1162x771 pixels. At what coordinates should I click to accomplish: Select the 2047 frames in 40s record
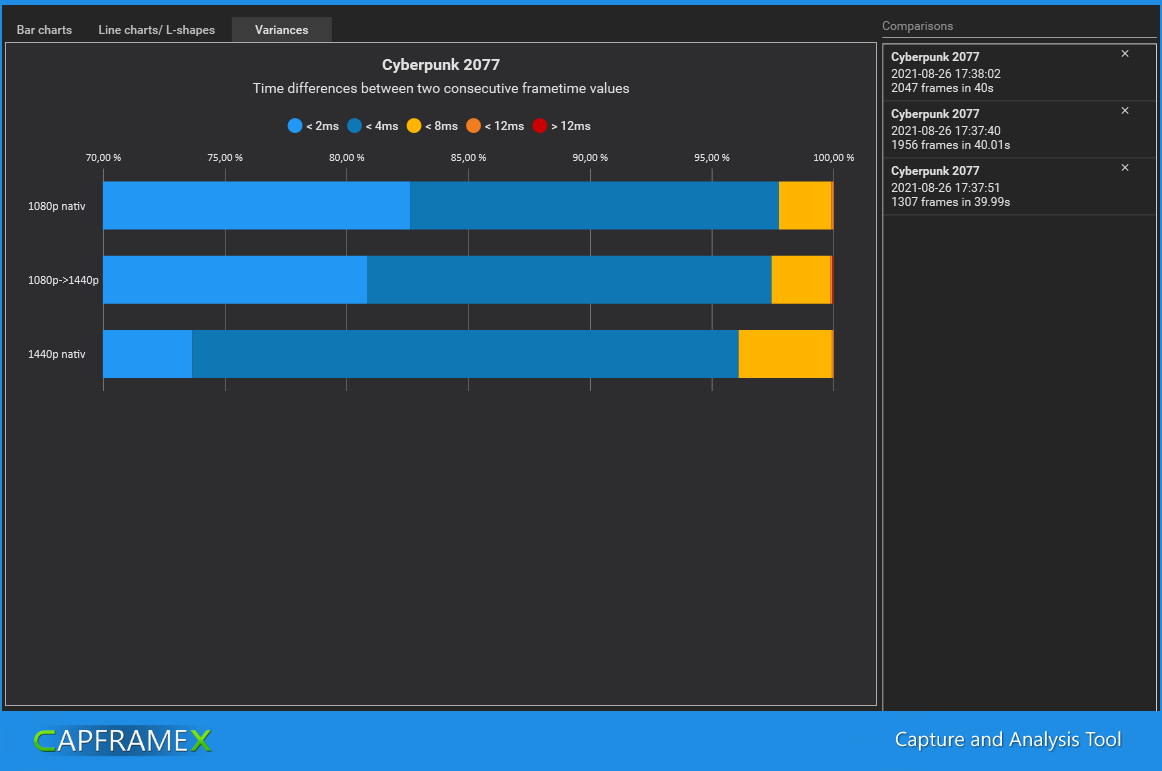click(x=1019, y=73)
